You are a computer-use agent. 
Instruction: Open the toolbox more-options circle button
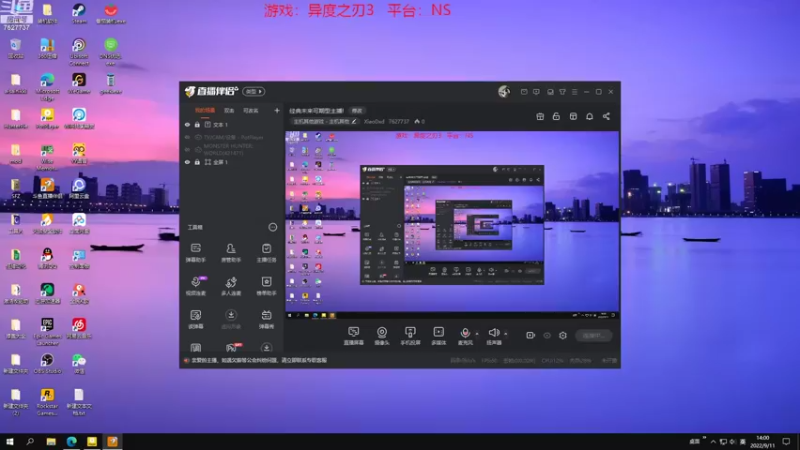(272, 227)
